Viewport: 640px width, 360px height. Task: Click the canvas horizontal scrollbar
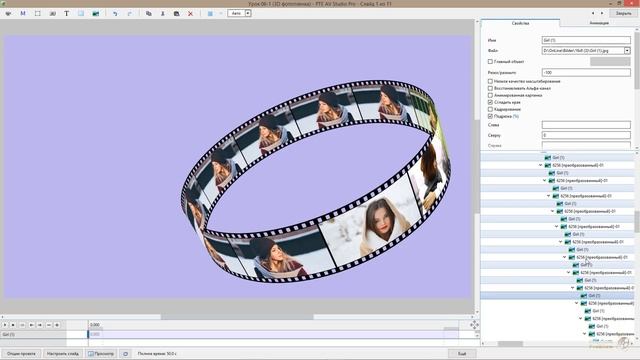(x=237, y=317)
